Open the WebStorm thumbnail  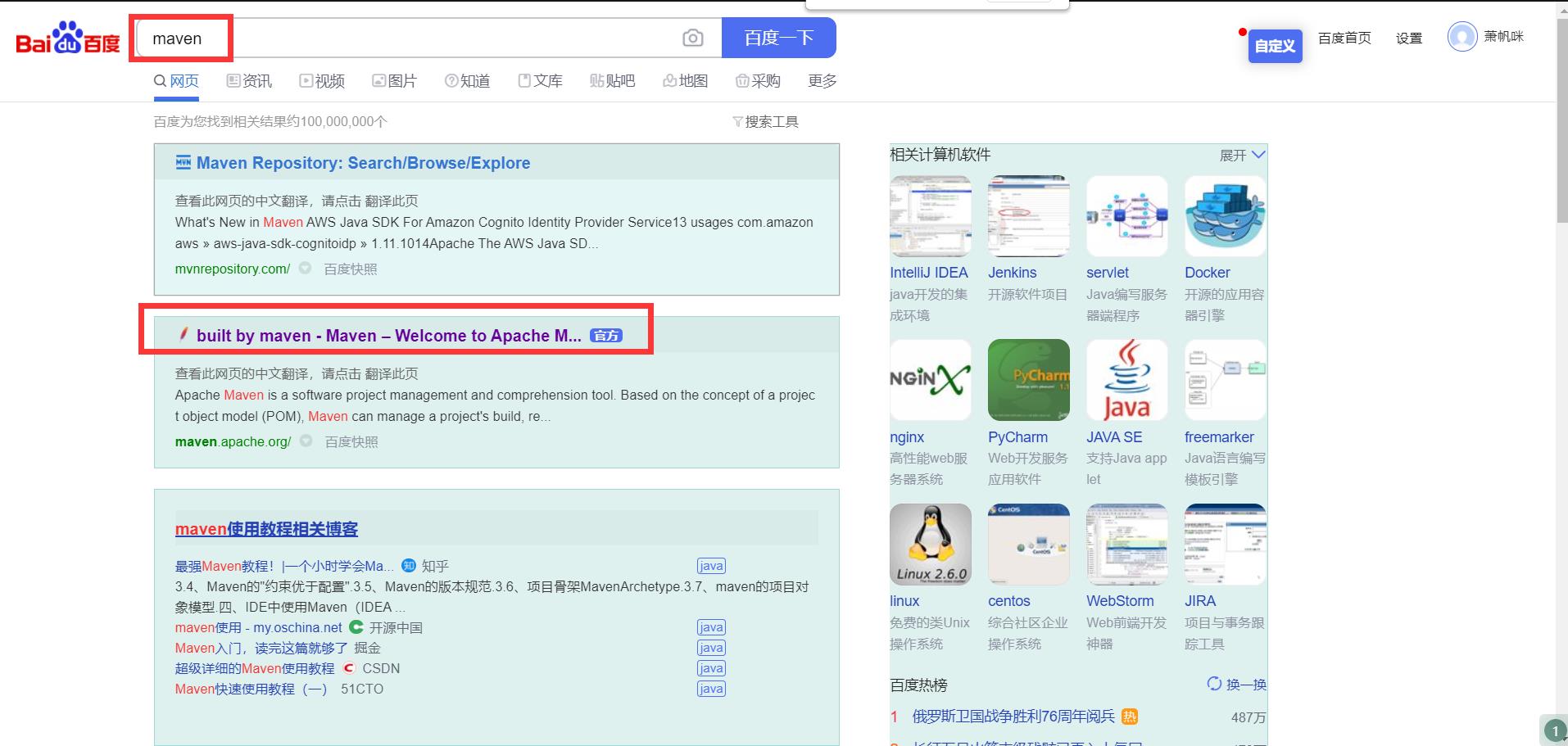[1126, 545]
